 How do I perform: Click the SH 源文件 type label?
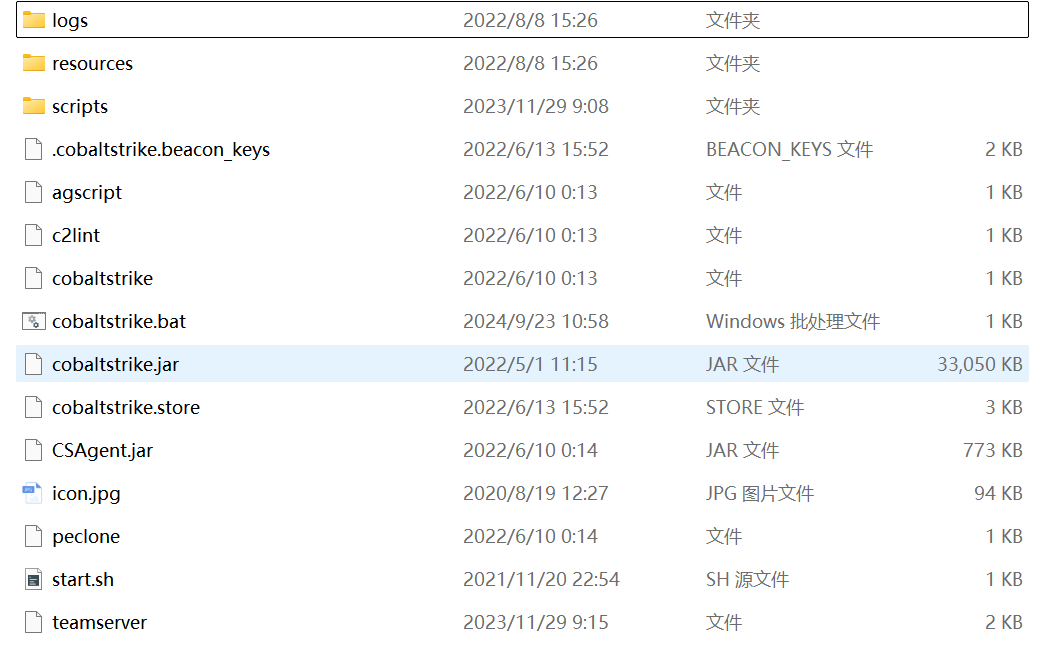pos(747,580)
